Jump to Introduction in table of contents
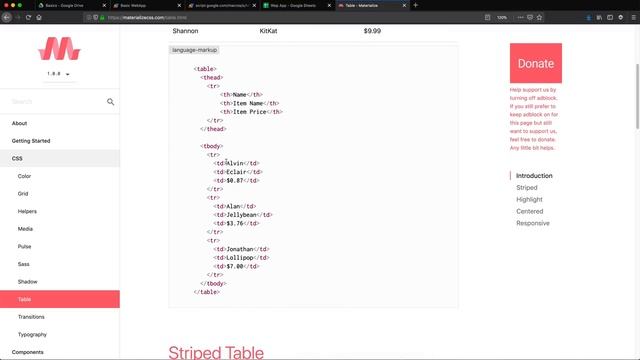 point(534,176)
